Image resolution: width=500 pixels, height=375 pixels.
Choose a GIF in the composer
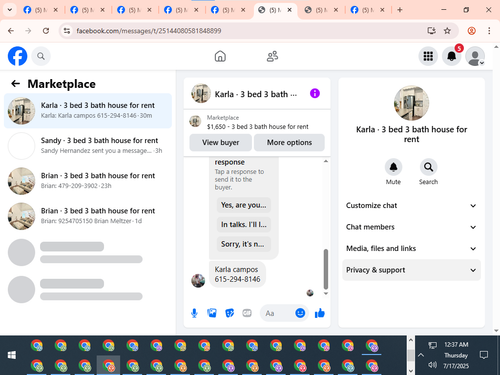click(247, 313)
